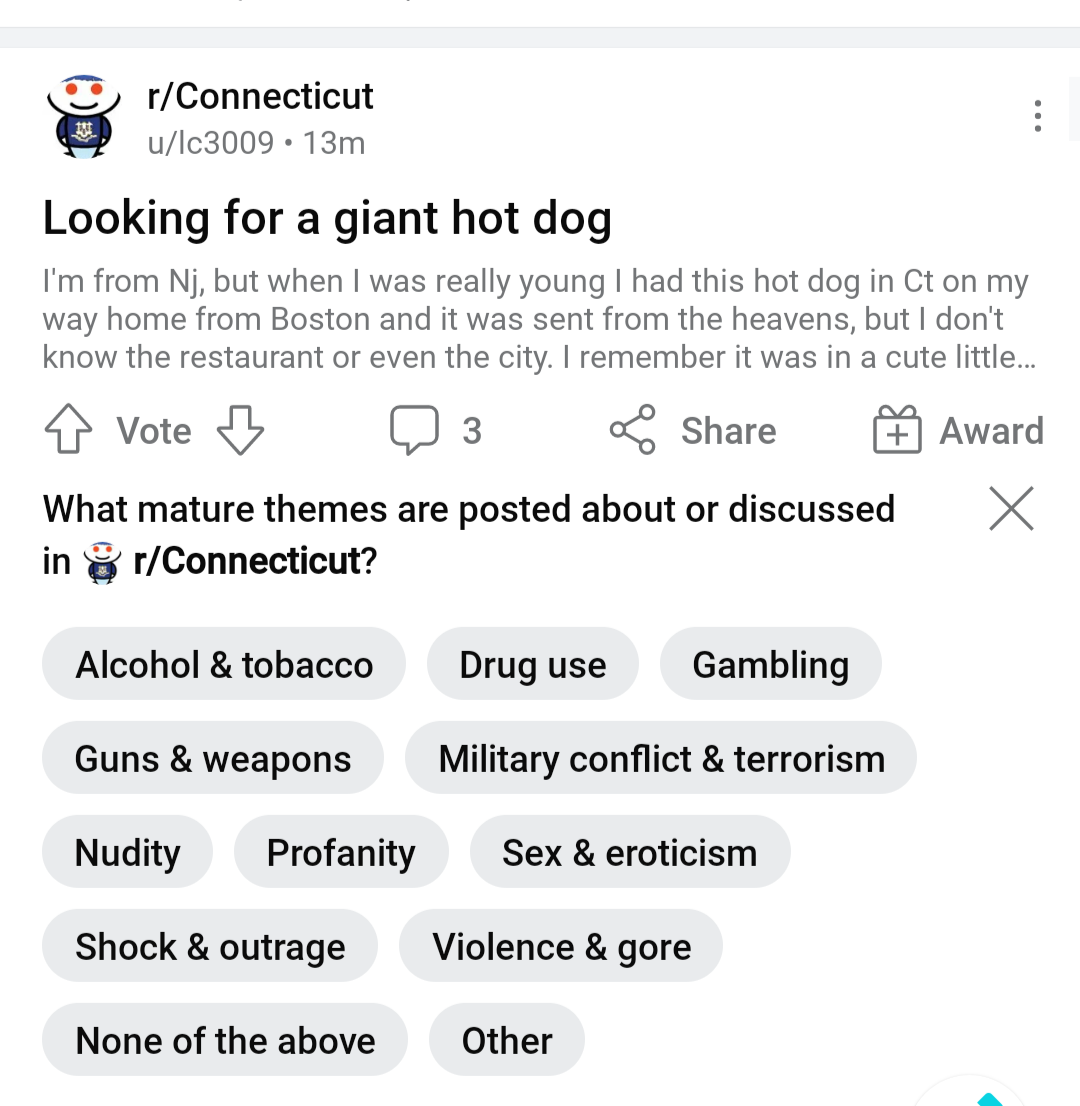Viewport: 1080px width, 1106px height.
Task: Open the r/Connecticut subreddit link
Action: [x=260, y=97]
